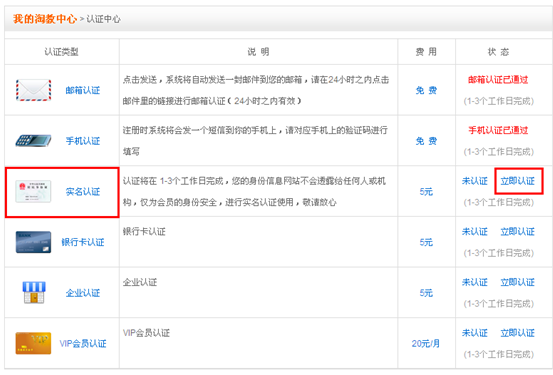Click the blue bank card icon

pyautogui.click(x=34, y=242)
